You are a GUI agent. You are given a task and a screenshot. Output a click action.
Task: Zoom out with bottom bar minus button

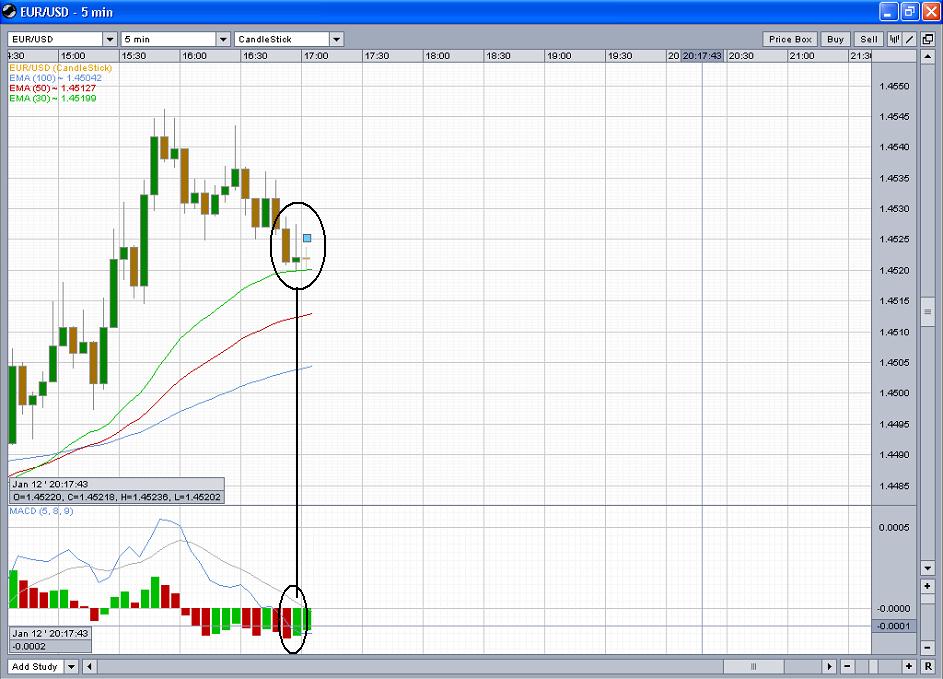848,666
